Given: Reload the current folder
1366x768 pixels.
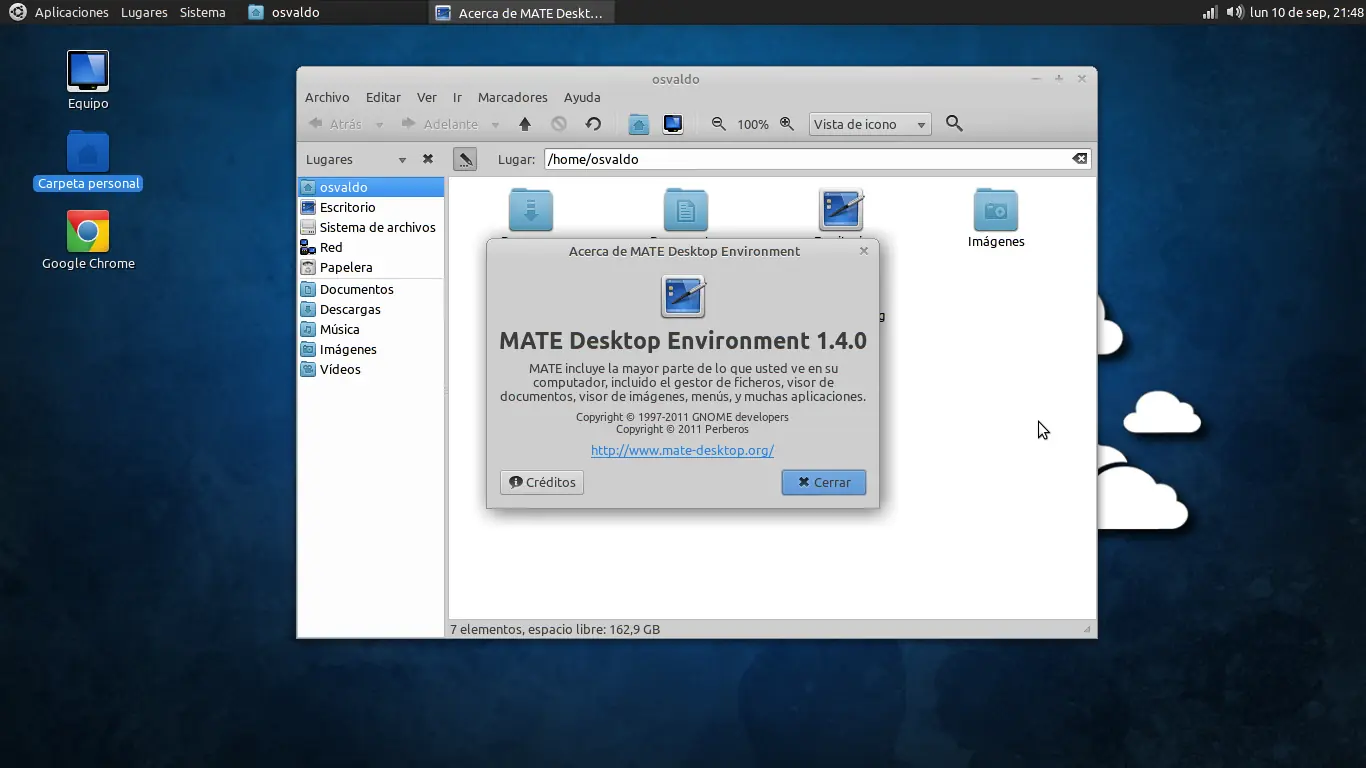Looking at the screenshot, I should tap(593, 124).
